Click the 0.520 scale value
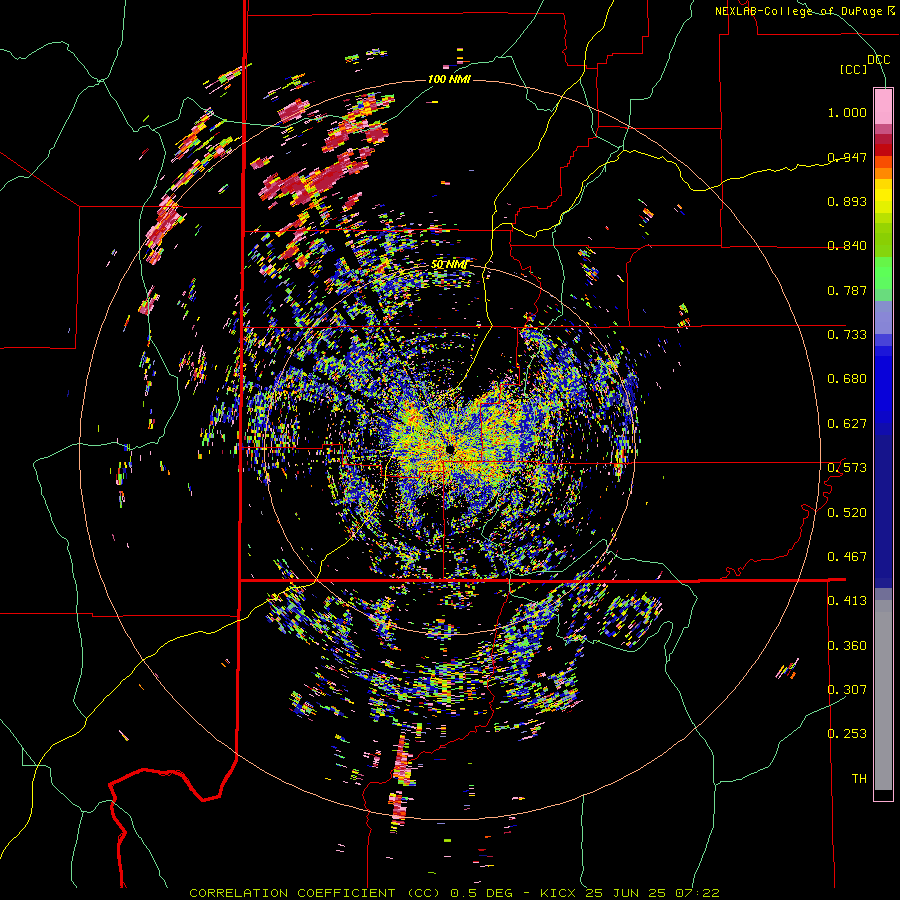 coord(847,512)
